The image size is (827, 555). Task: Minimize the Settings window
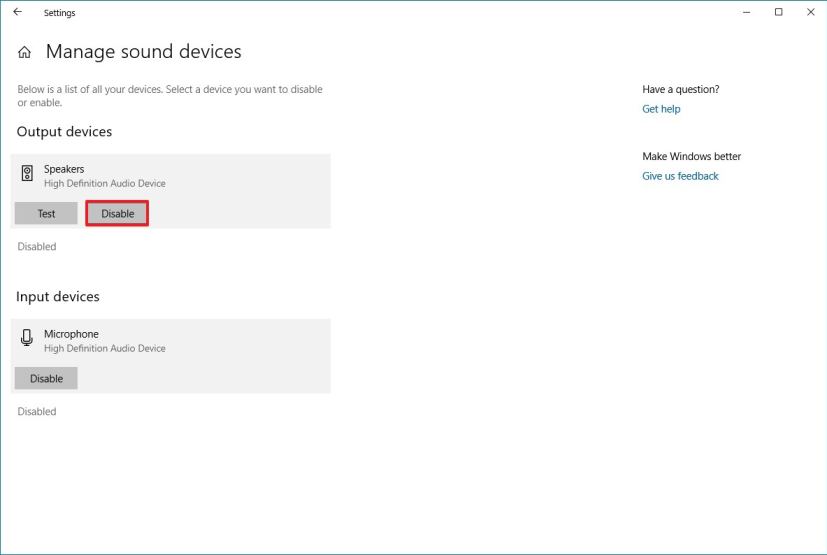pos(746,12)
